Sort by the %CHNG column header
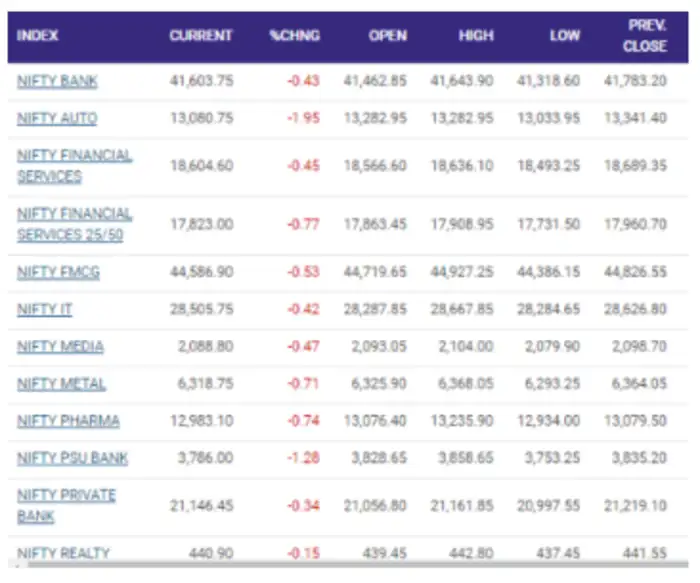The height and width of the screenshot is (583, 700). [294, 36]
